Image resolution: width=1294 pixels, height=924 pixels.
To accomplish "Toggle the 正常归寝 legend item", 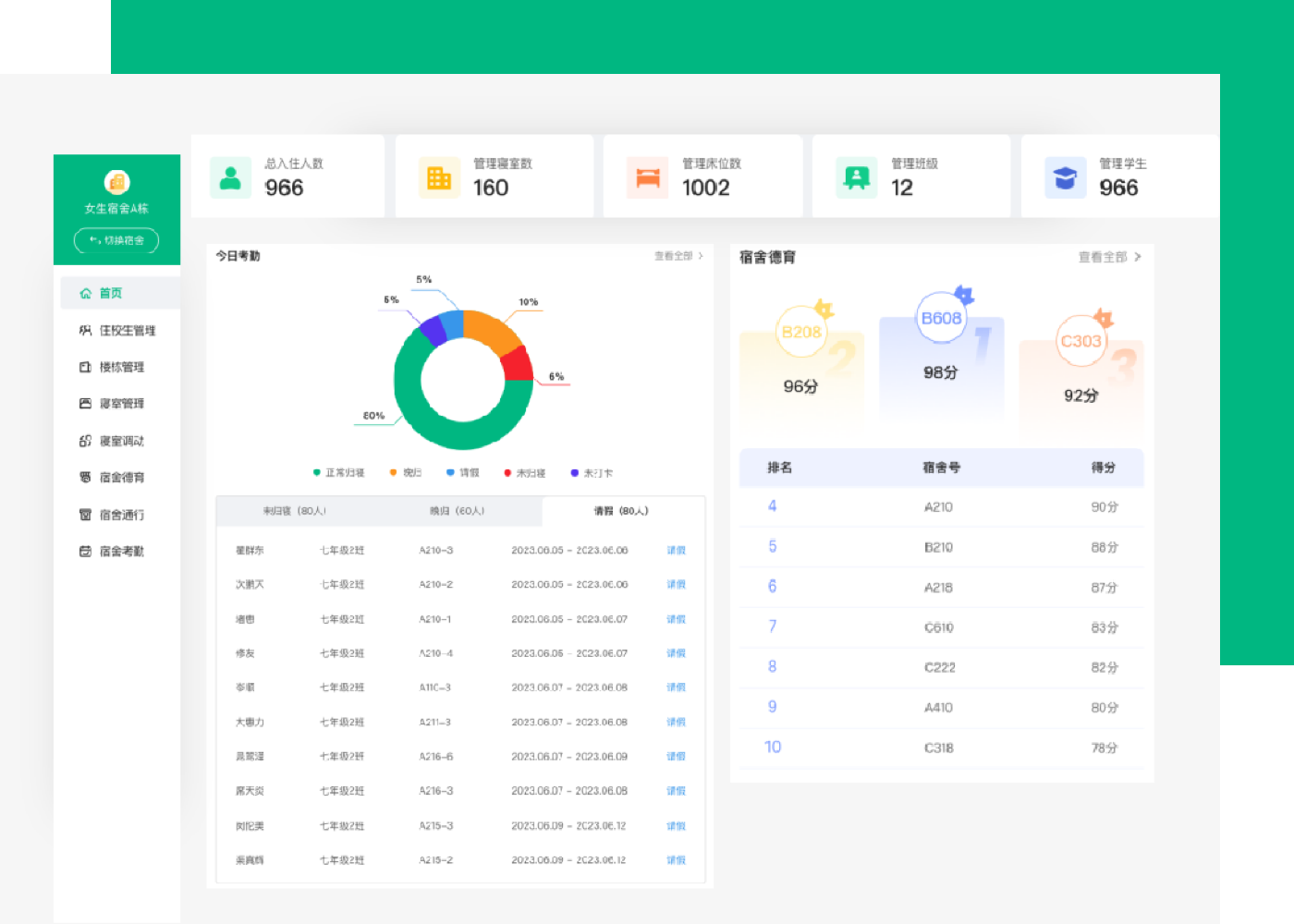I will pos(339,473).
